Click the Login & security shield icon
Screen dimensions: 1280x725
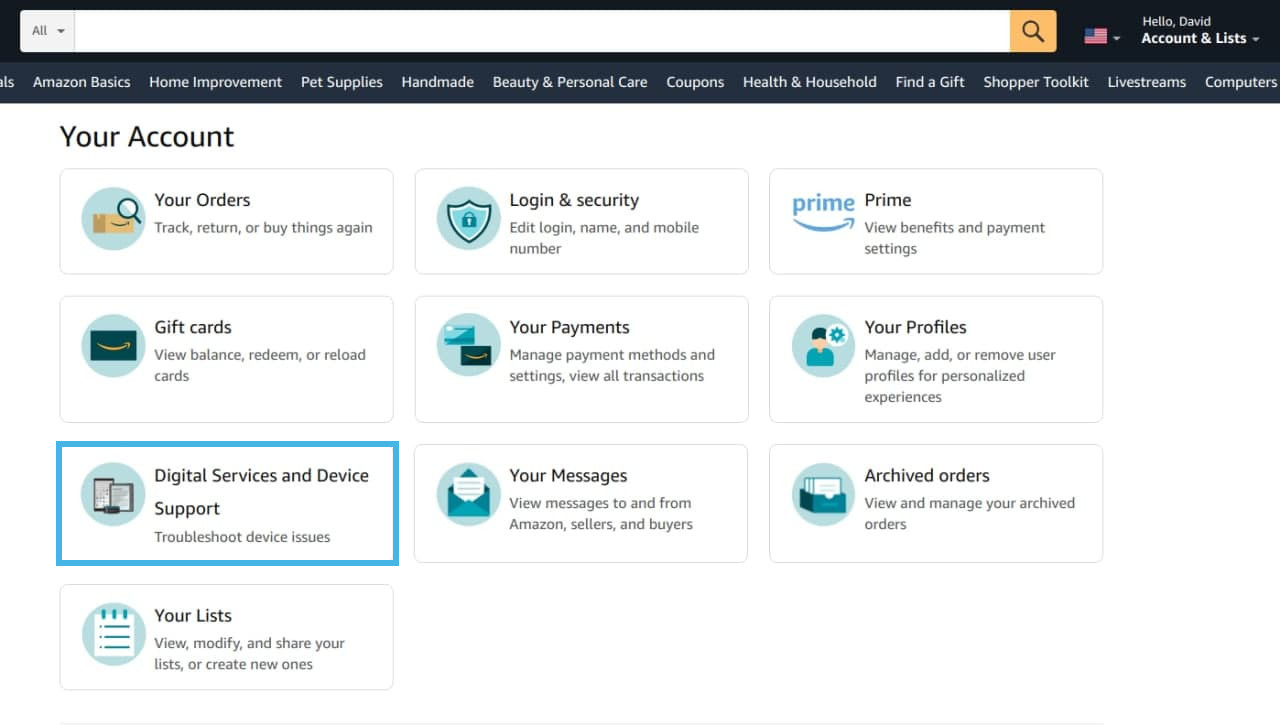[469, 218]
